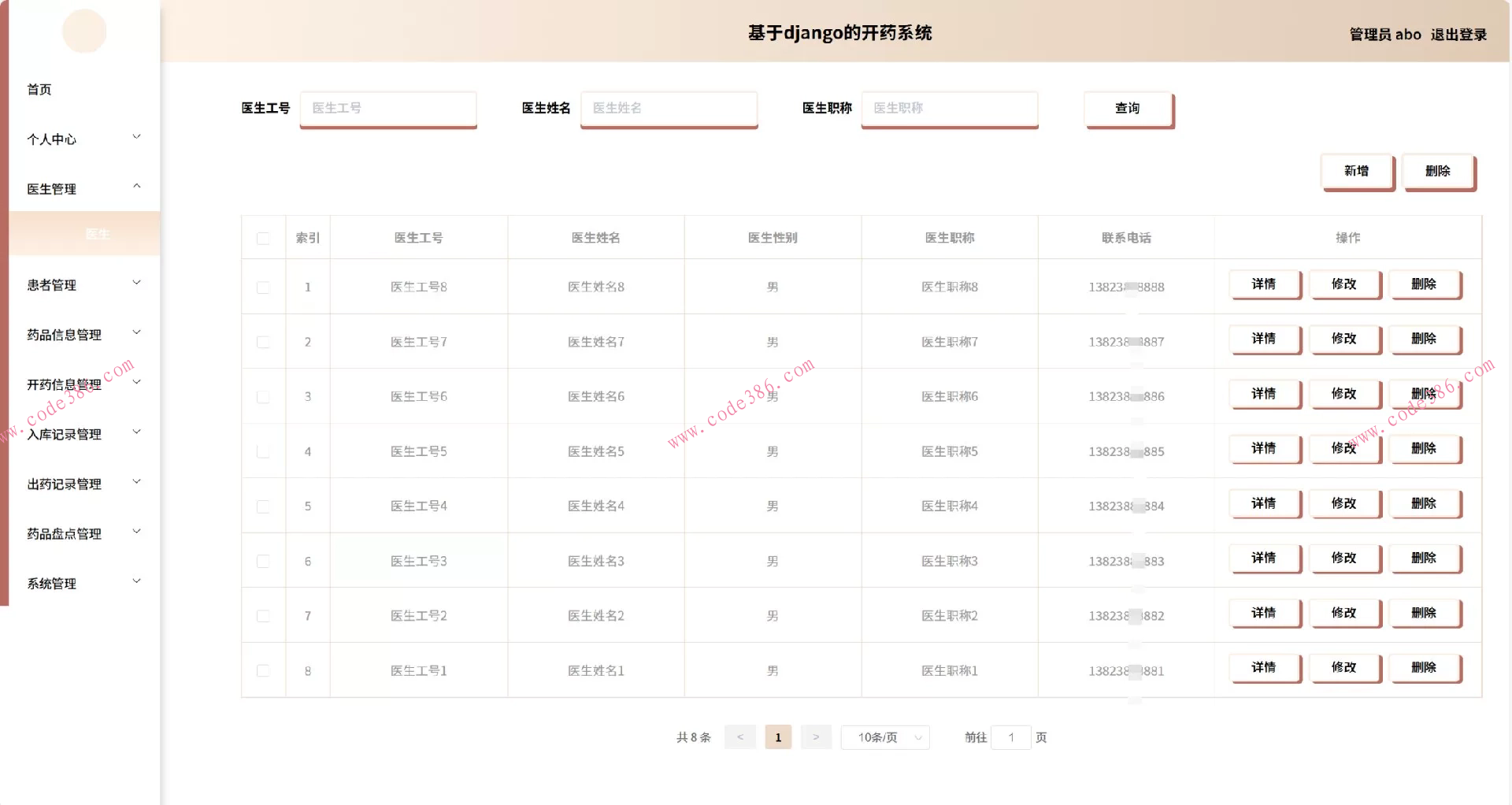Image resolution: width=1512 pixels, height=805 pixels.
Task: Click the 删除 button above the table
Action: 1438,171
